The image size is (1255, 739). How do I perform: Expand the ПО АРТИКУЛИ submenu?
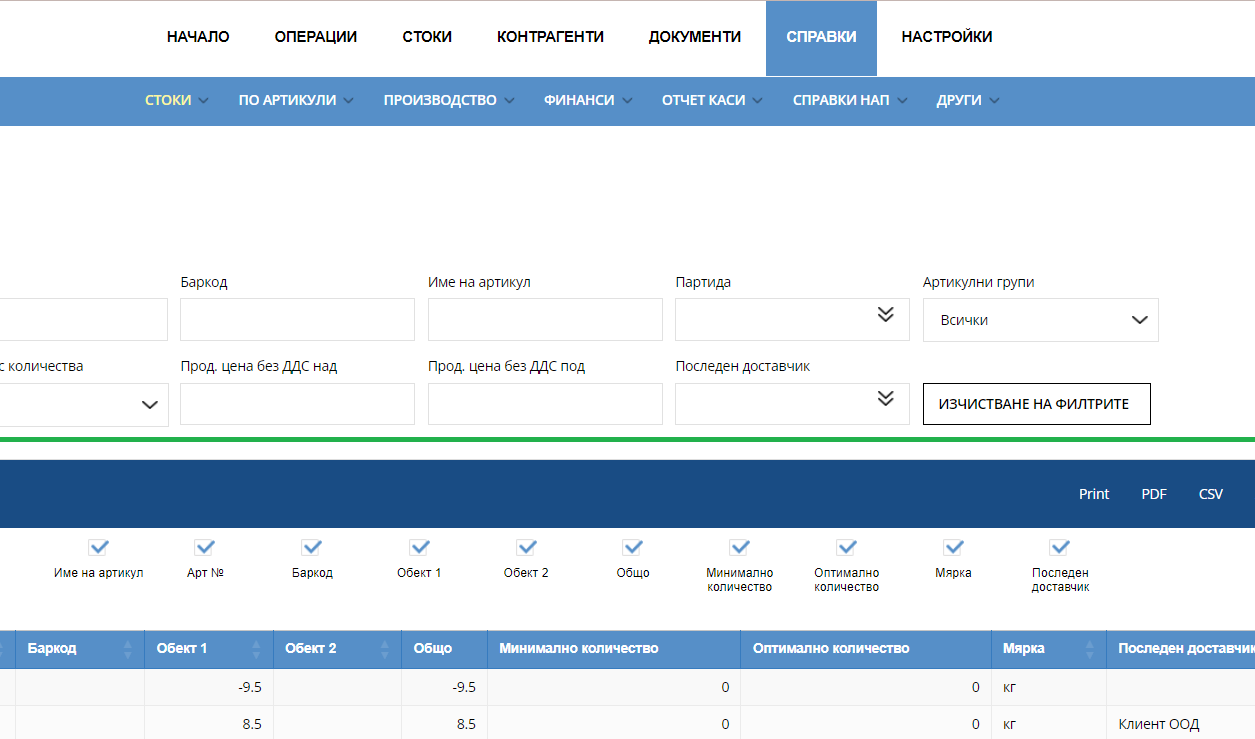pos(297,100)
